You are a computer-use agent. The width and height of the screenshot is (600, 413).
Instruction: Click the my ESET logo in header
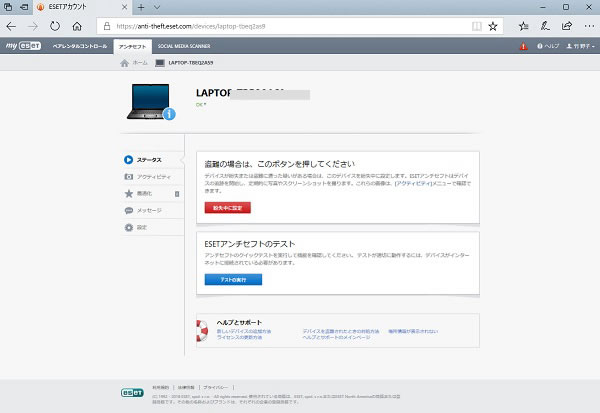23,46
